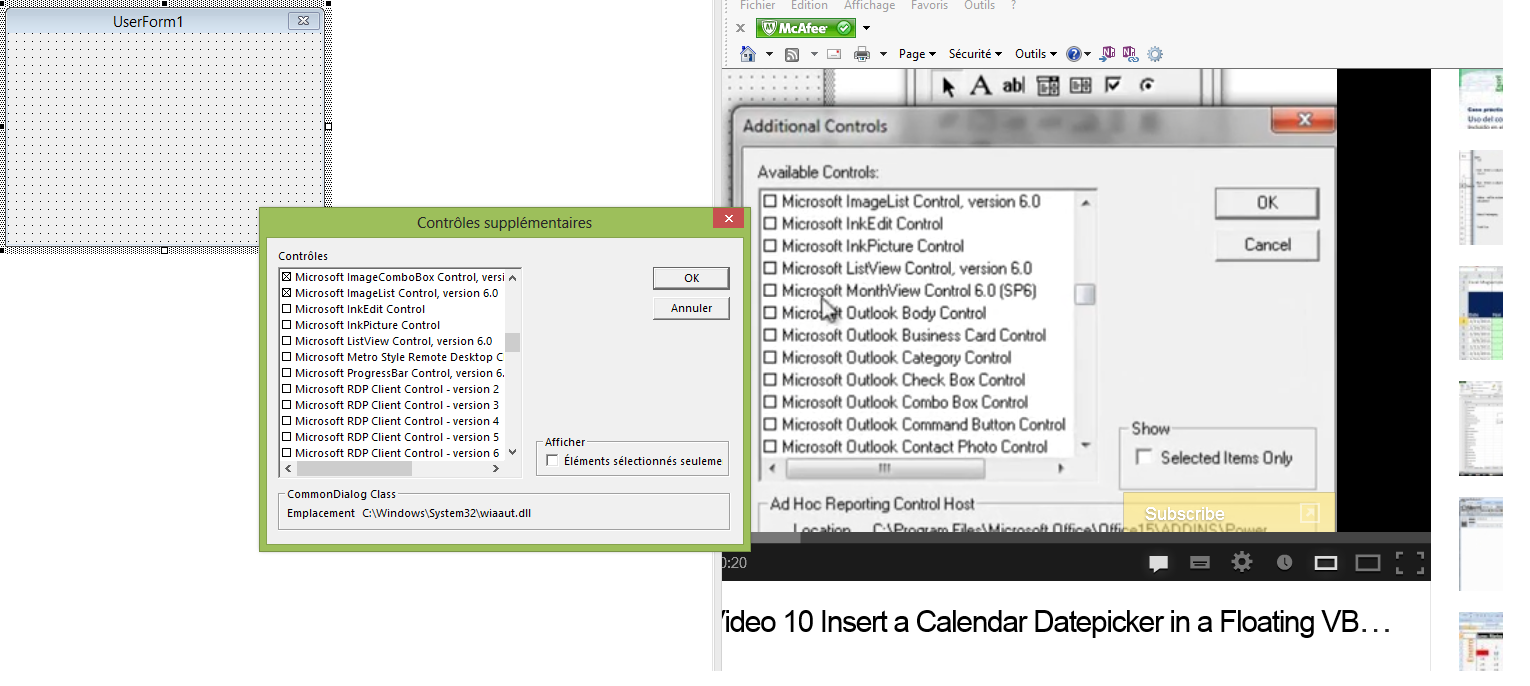Check Microsoft Metro Style Remote Desktop control
The image size is (1530, 686).
pyautogui.click(x=287, y=357)
